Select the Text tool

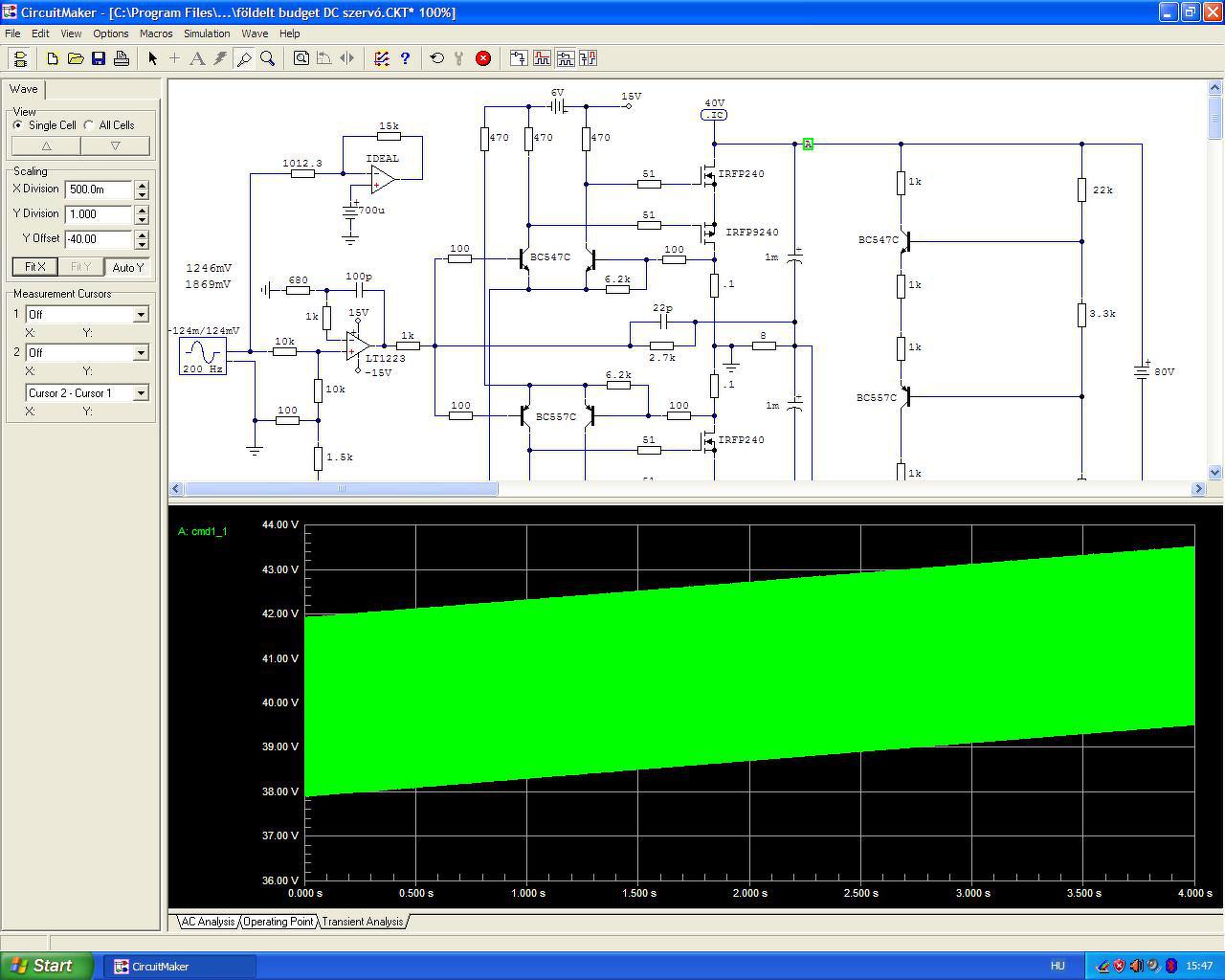coord(197,58)
